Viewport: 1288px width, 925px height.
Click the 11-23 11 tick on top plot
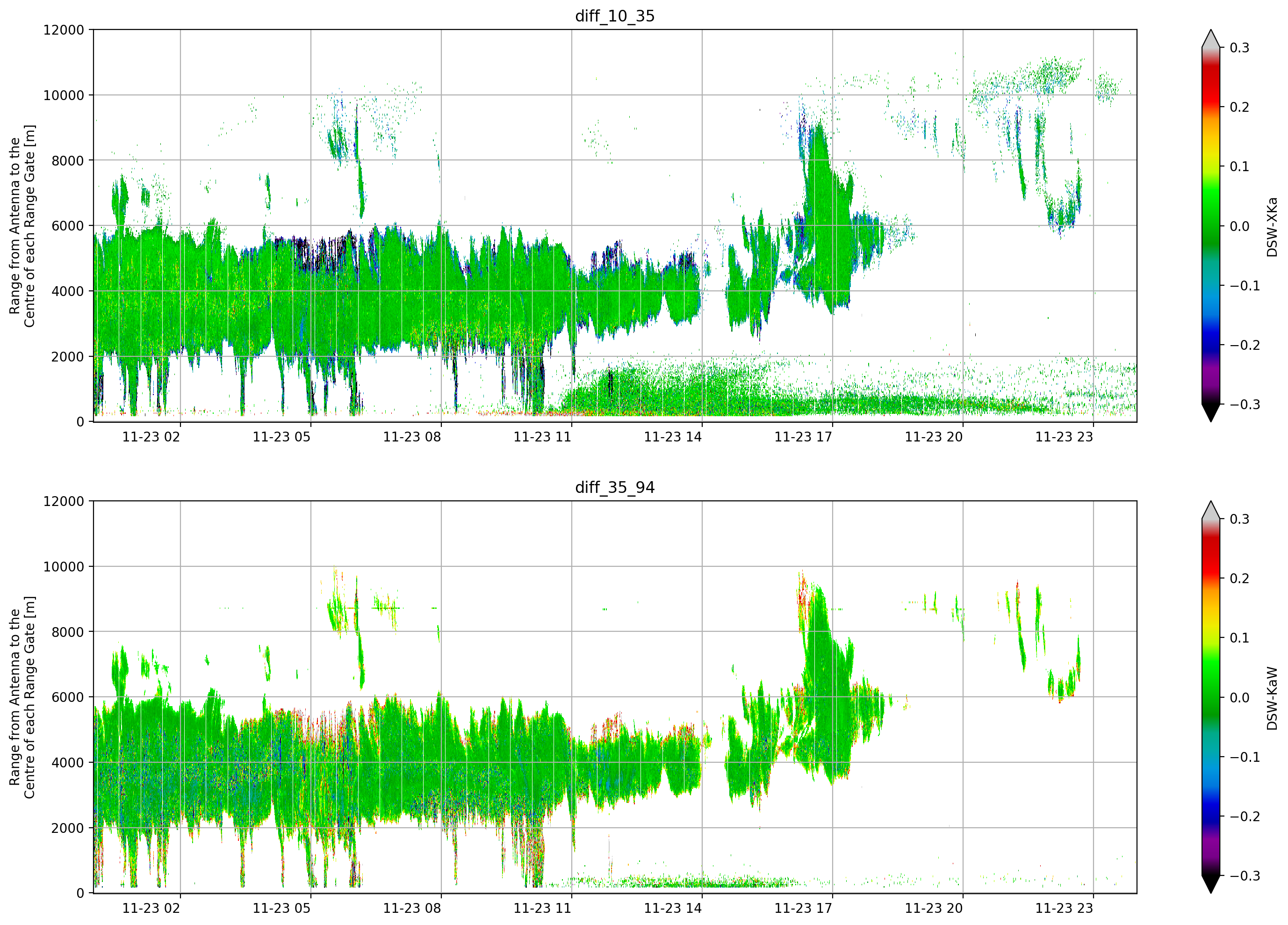(x=542, y=436)
